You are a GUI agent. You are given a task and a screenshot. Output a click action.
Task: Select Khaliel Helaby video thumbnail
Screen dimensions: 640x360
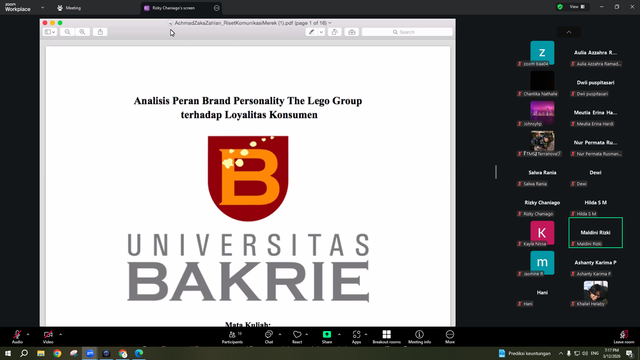tap(595, 293)
